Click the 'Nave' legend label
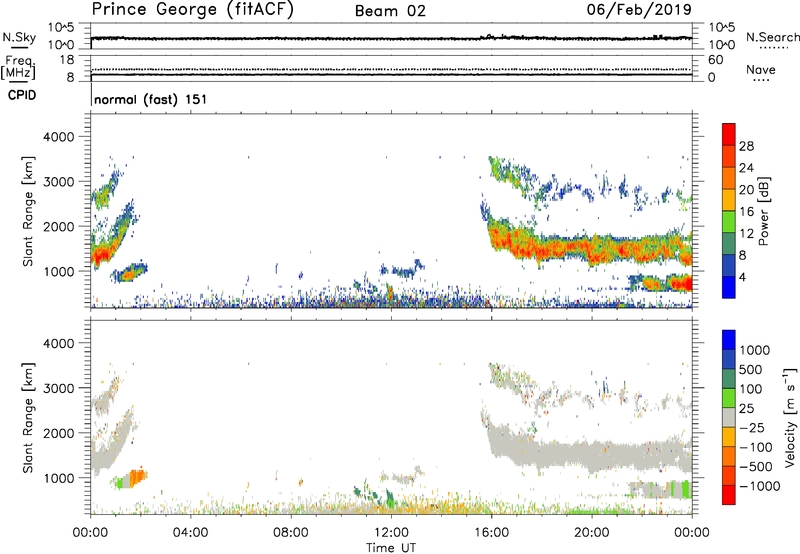The image size is (800, 554). [760, 69]
